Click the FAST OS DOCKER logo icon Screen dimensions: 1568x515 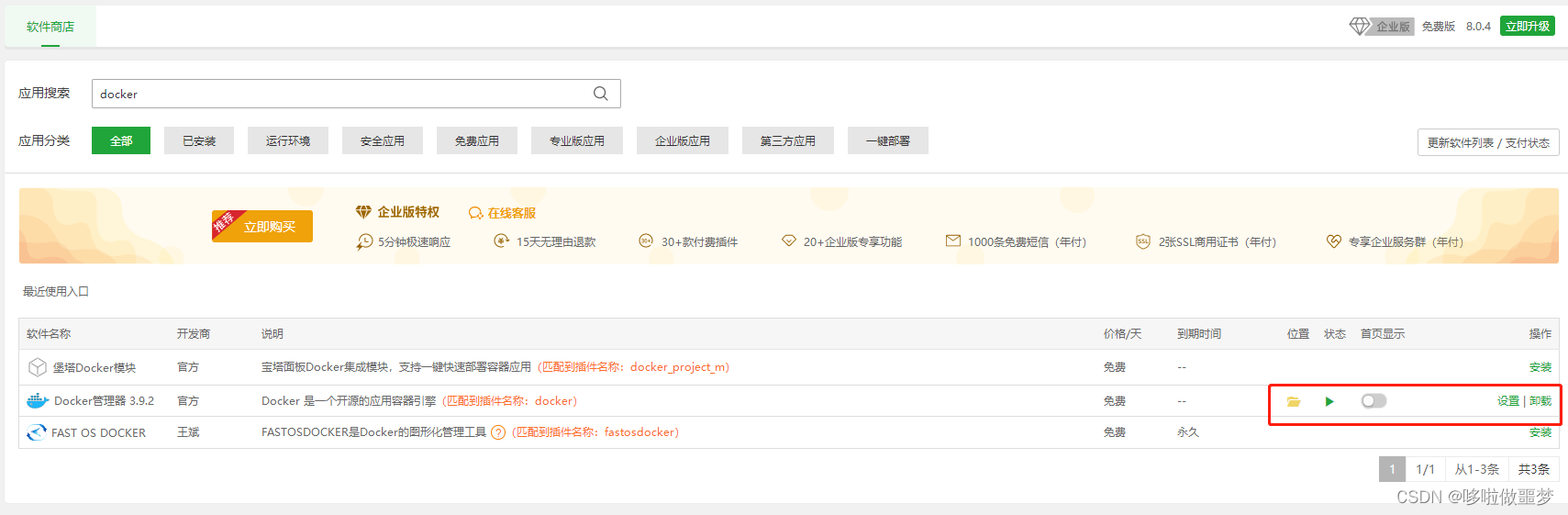tap(37, 432)
